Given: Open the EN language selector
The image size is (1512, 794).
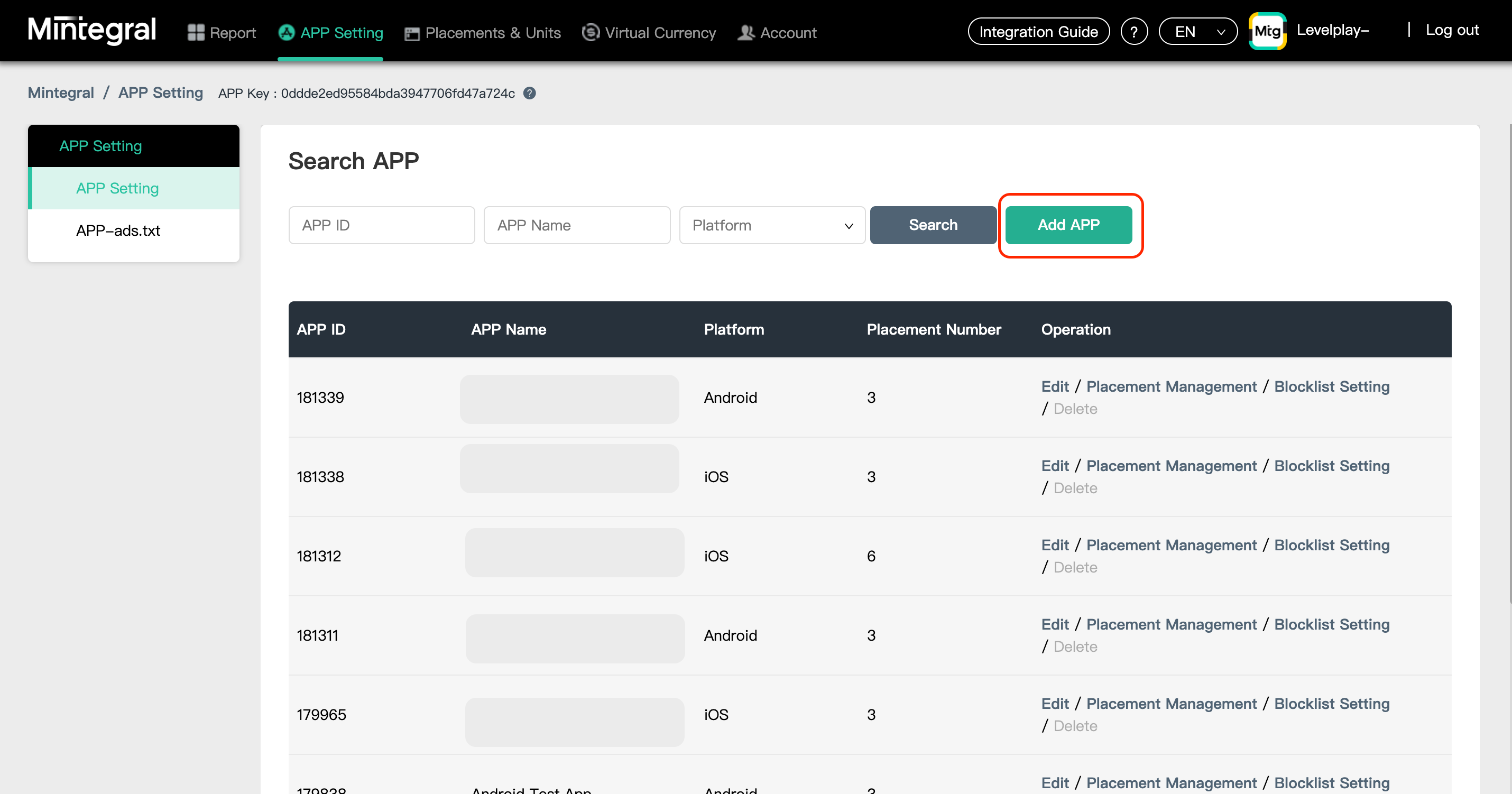Looking at the screenshot, I should click(x=1197, y=32).
